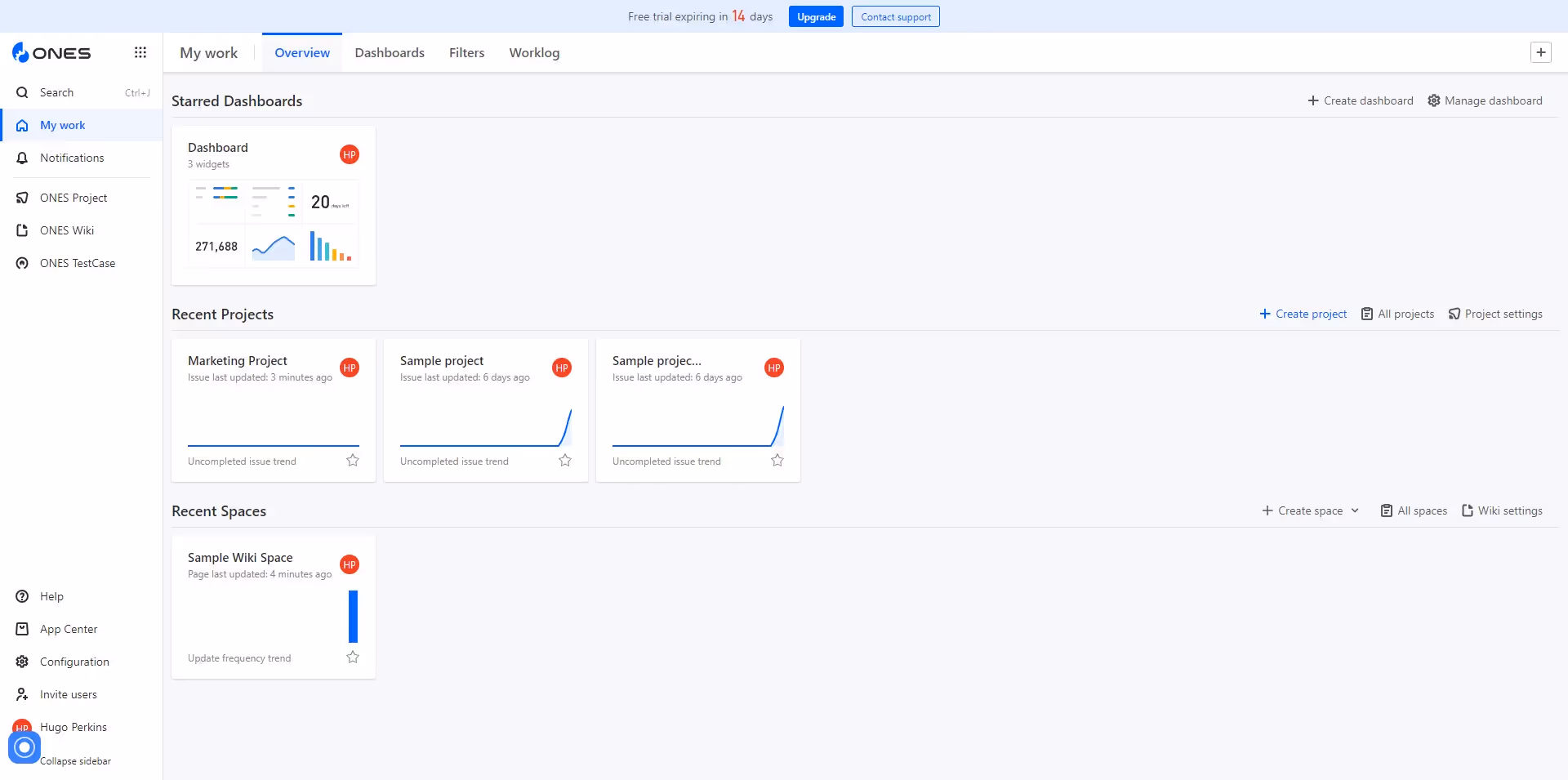Click Create project link

coord(1303,314)
